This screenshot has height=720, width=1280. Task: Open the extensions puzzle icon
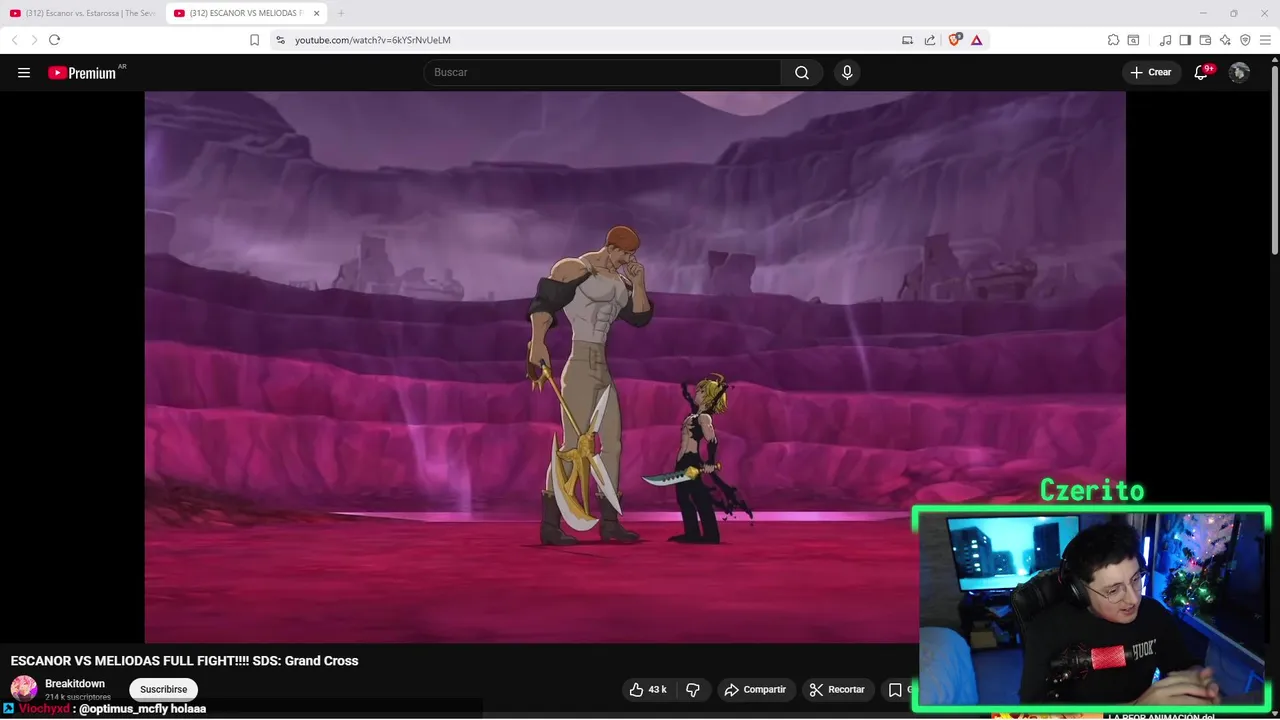1113,40
